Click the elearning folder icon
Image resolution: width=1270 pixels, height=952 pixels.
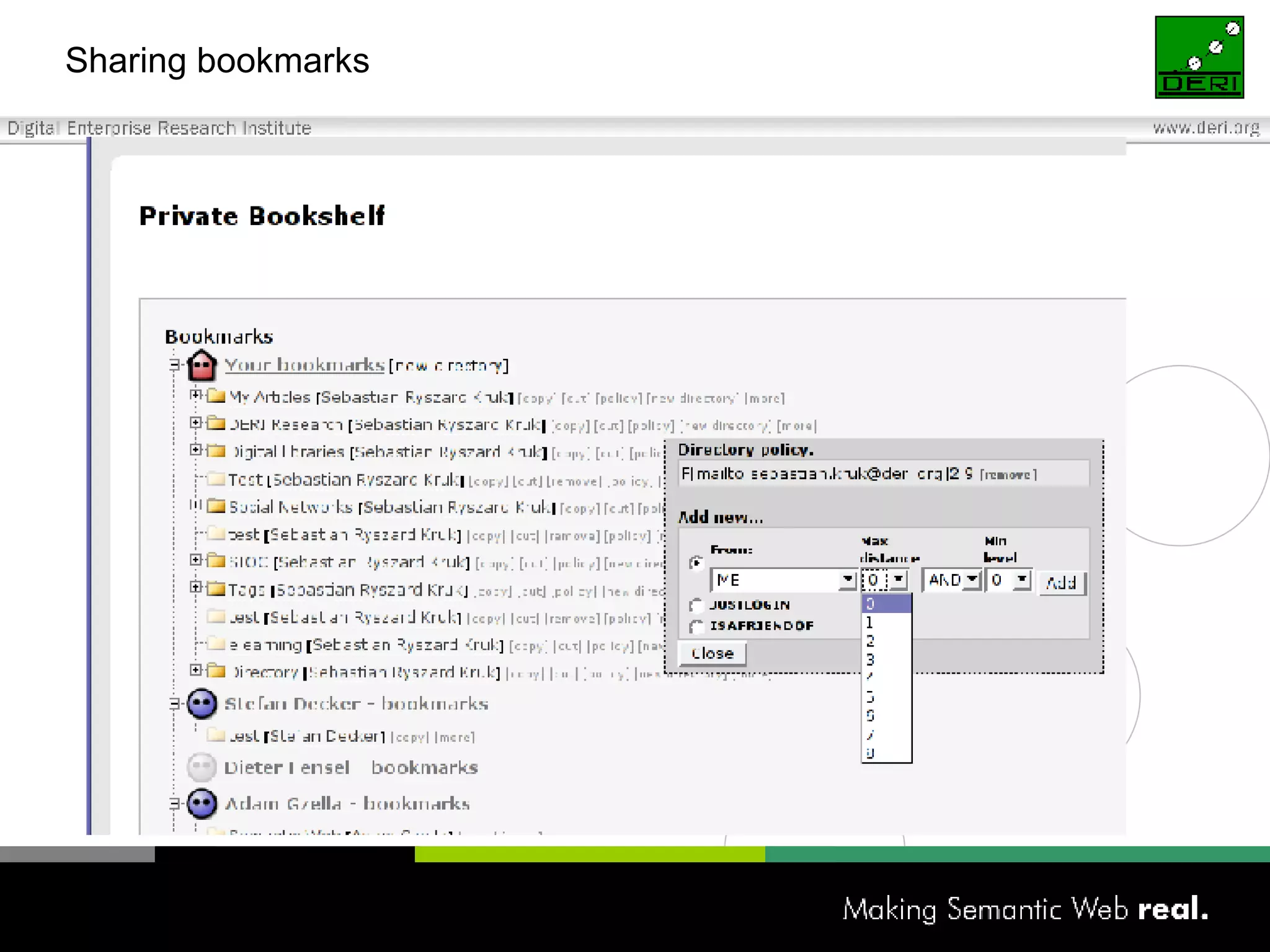tap(216, 643)
